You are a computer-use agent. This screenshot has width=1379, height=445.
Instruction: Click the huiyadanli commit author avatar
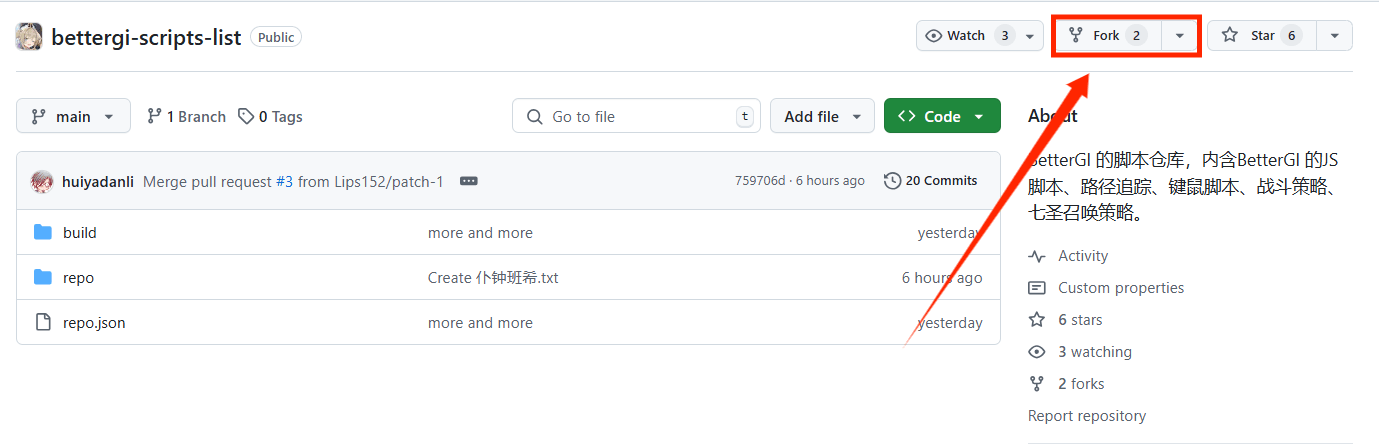[x=42, y=181]
